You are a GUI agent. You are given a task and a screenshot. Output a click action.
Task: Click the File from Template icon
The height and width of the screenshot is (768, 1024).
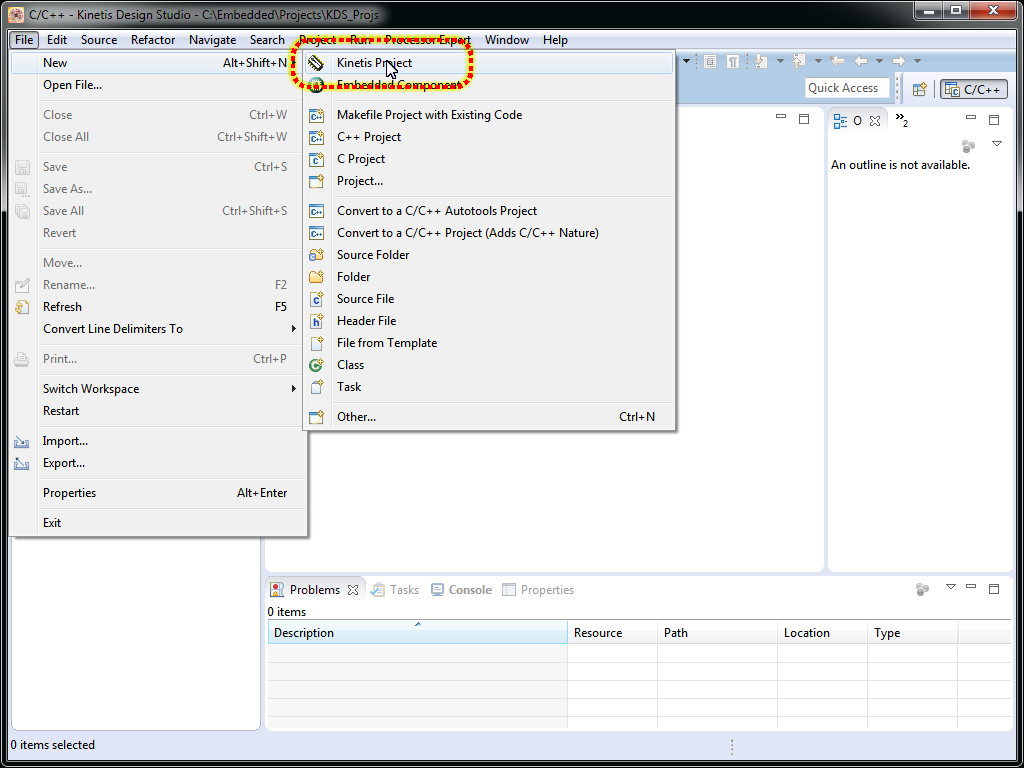tap(316, 343)
